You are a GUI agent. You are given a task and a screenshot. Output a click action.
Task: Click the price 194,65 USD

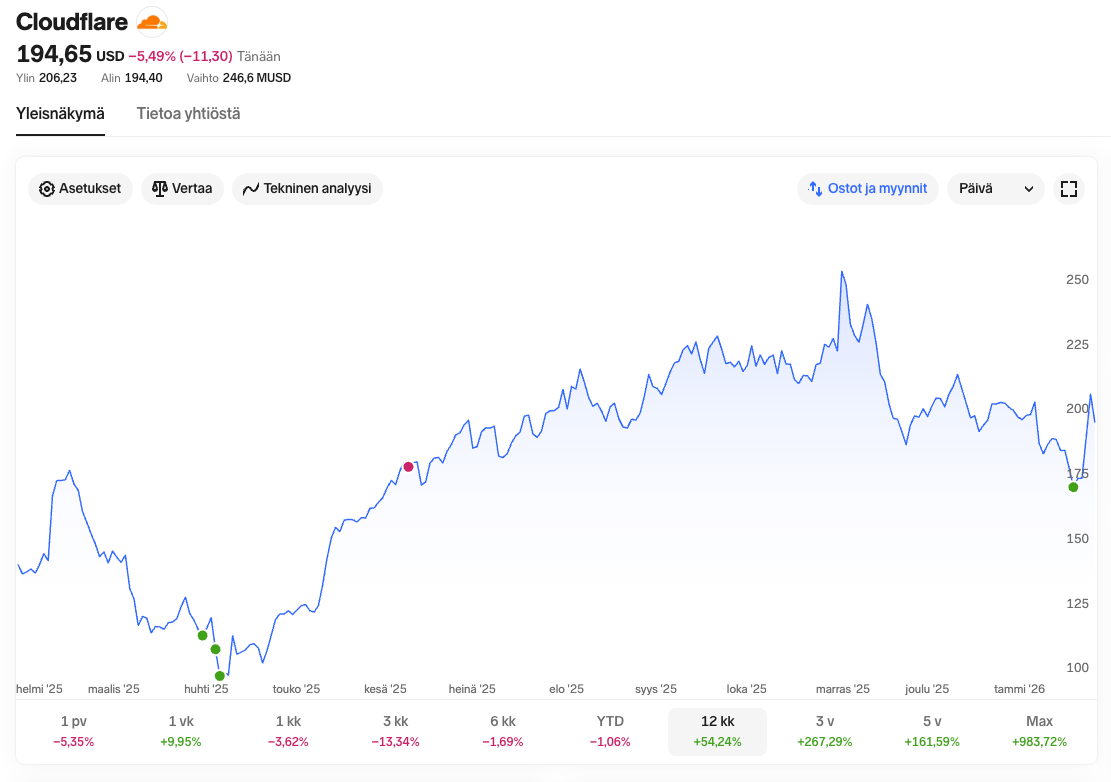tap(70, 55)
